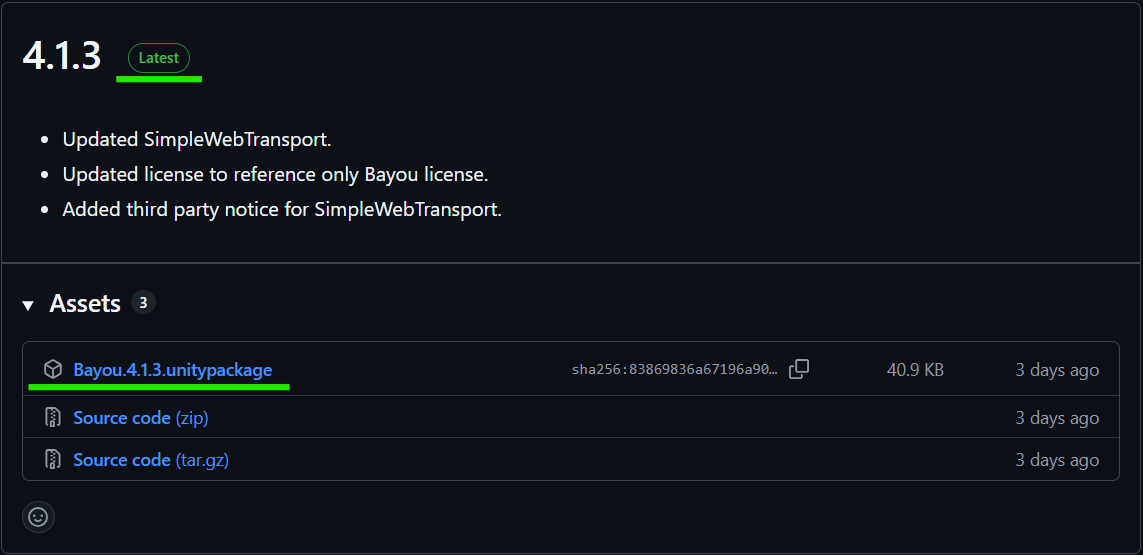The image size is (1143, 555).
Task: Click the 40.9 KB file size
Action: (916, 370)
